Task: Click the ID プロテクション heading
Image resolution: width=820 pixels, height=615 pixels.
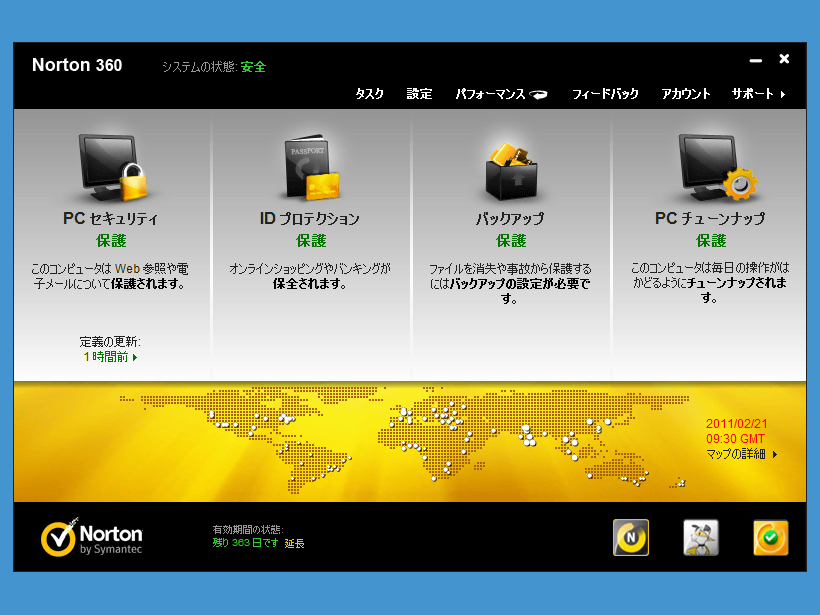Action: point(310,218)
